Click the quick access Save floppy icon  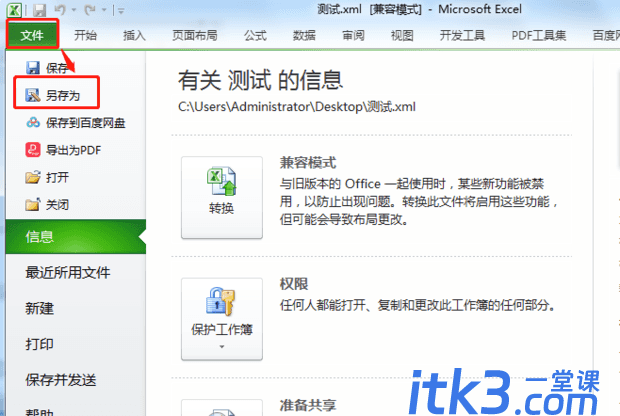pos(40,10)
